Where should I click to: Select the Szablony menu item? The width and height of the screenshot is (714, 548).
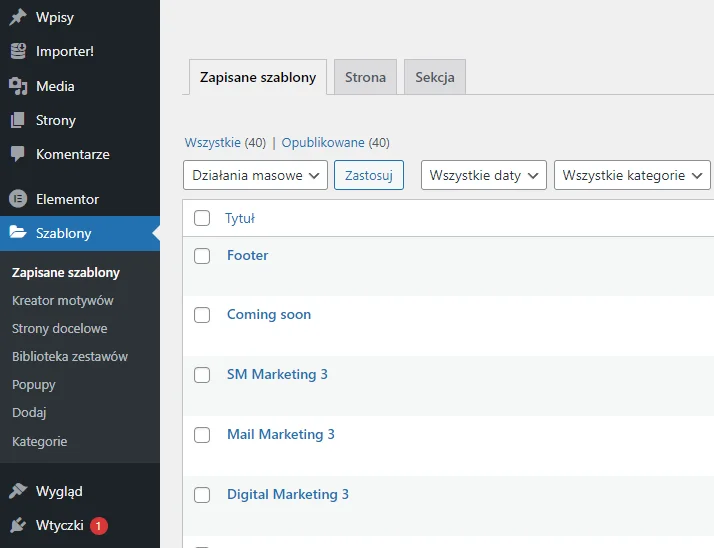[80, 233]
